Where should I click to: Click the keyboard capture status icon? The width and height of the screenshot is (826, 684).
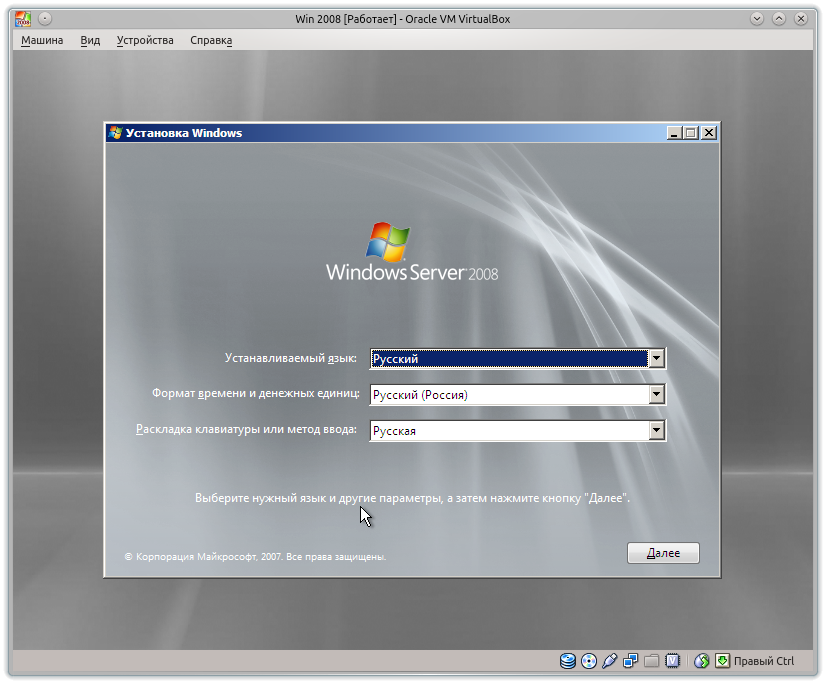click(721, 660)
